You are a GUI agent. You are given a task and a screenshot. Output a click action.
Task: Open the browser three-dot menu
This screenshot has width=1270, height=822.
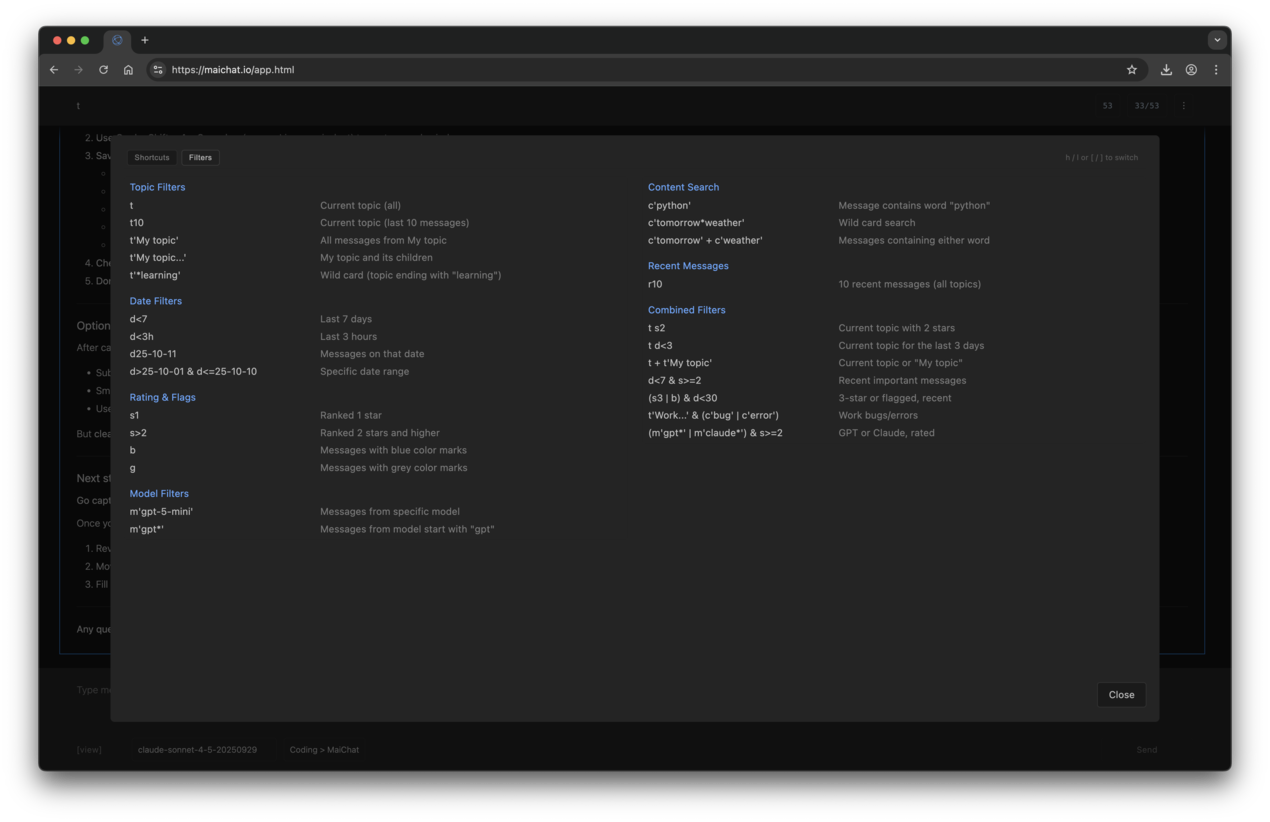coord(1216,70)
